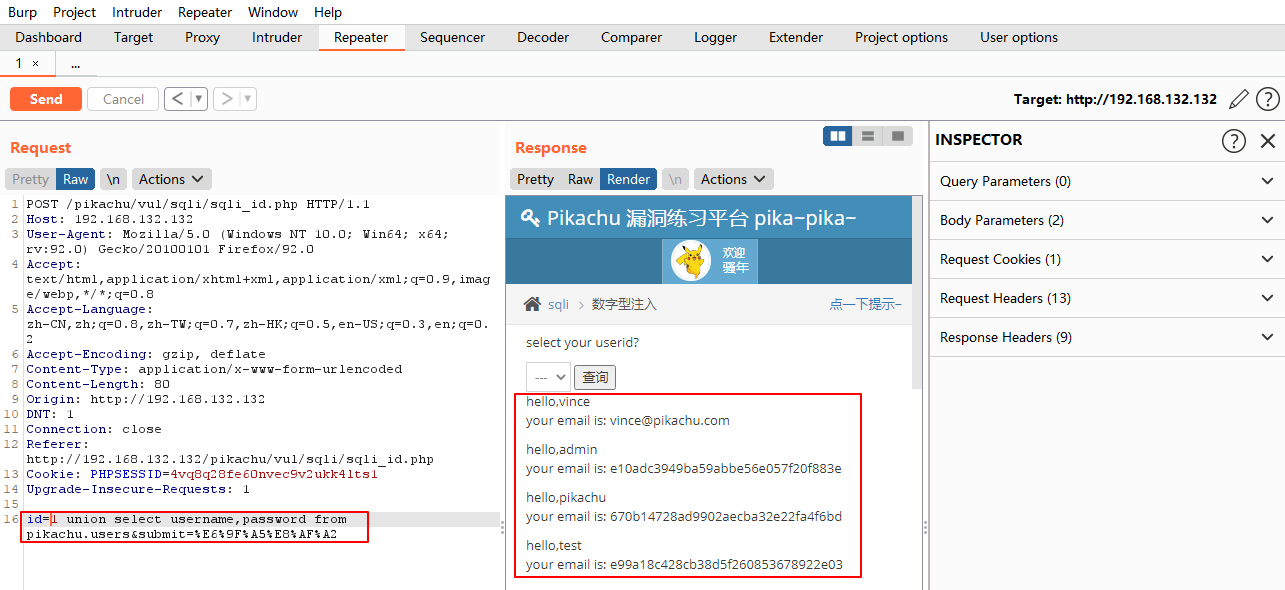1285x590 pixels.
Task: Close Repeater tab 1
Action: (x=36, y=63)
